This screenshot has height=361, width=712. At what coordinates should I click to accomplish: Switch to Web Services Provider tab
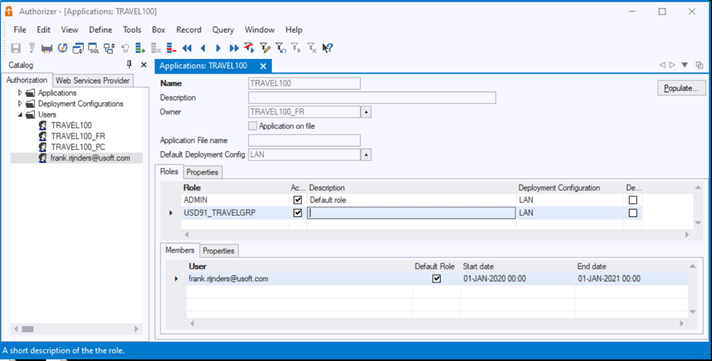tap(93, 80)
